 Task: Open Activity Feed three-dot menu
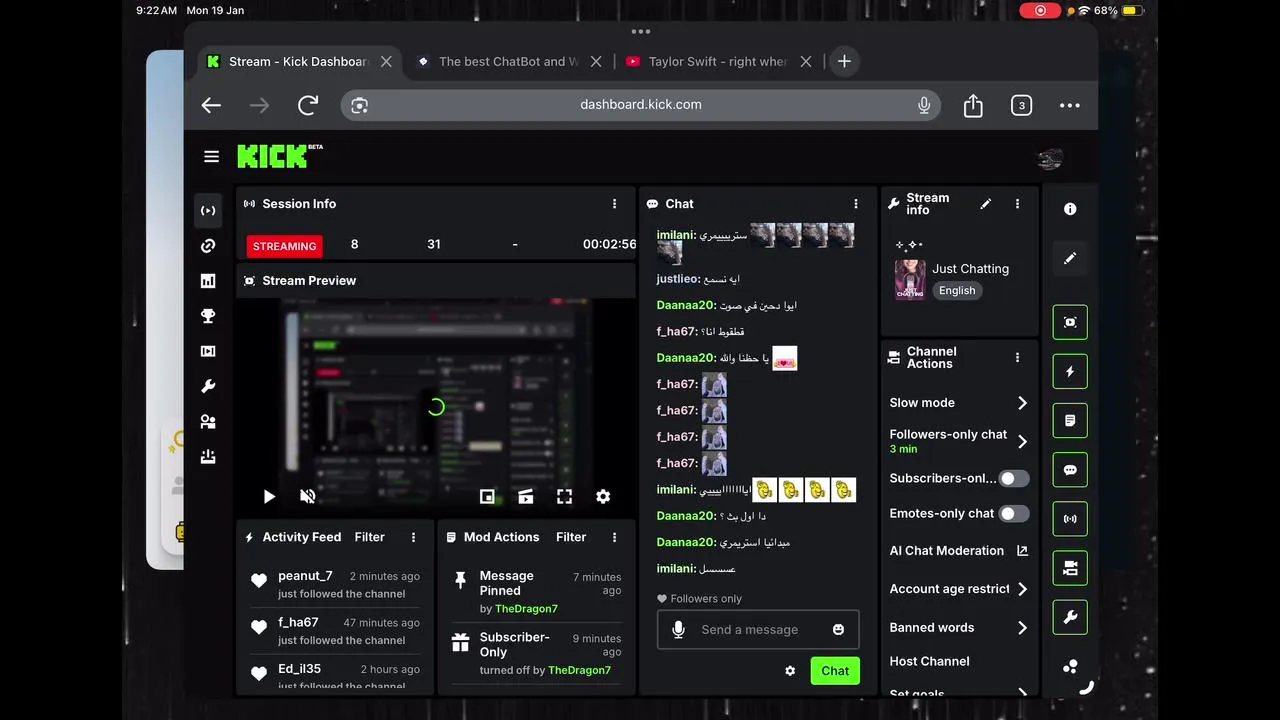pos(413,537)
